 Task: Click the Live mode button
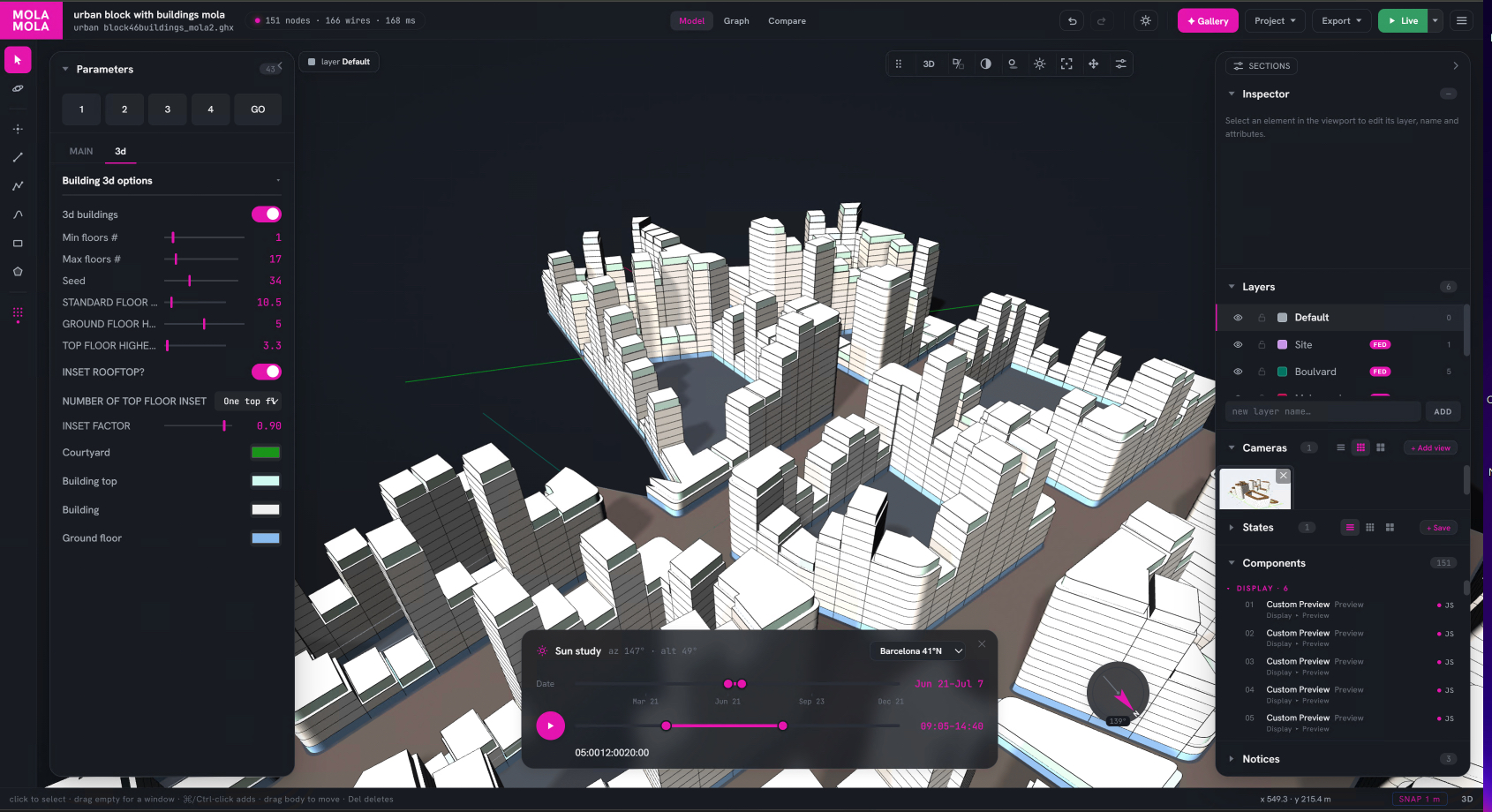(x=1403, y=21)
